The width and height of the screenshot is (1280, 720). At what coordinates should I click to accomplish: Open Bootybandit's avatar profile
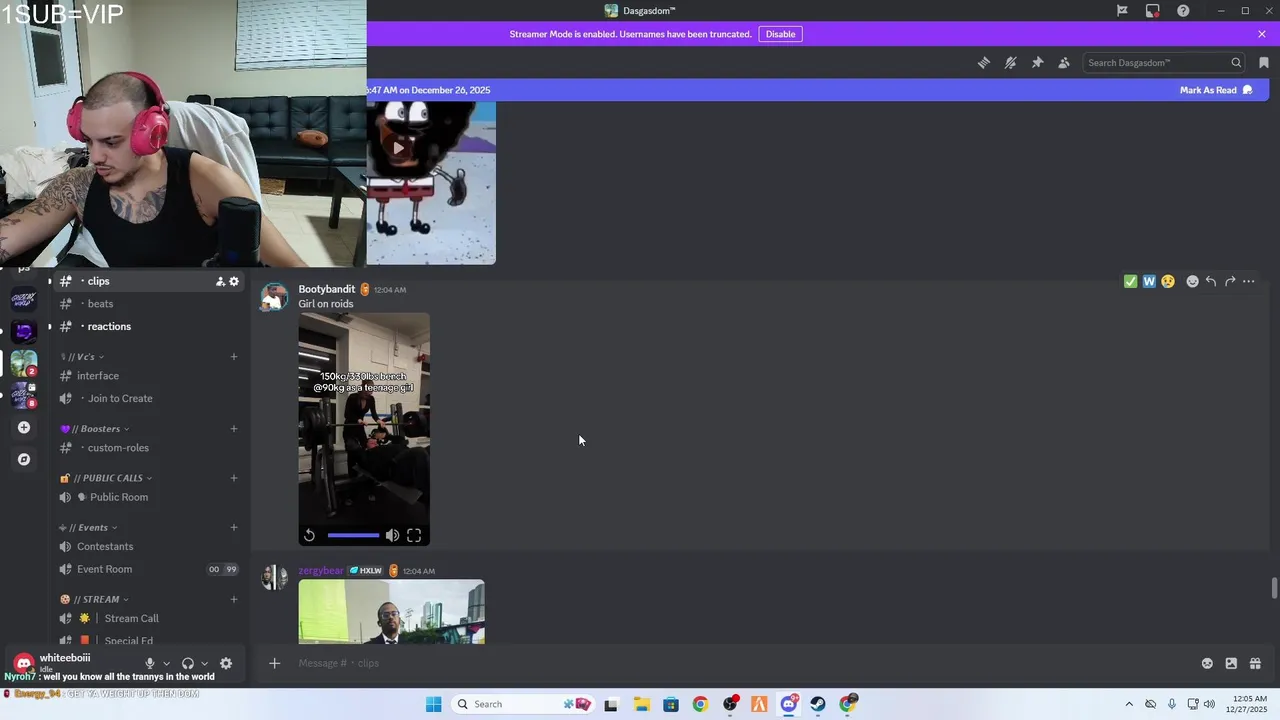(x=274, y=297)
